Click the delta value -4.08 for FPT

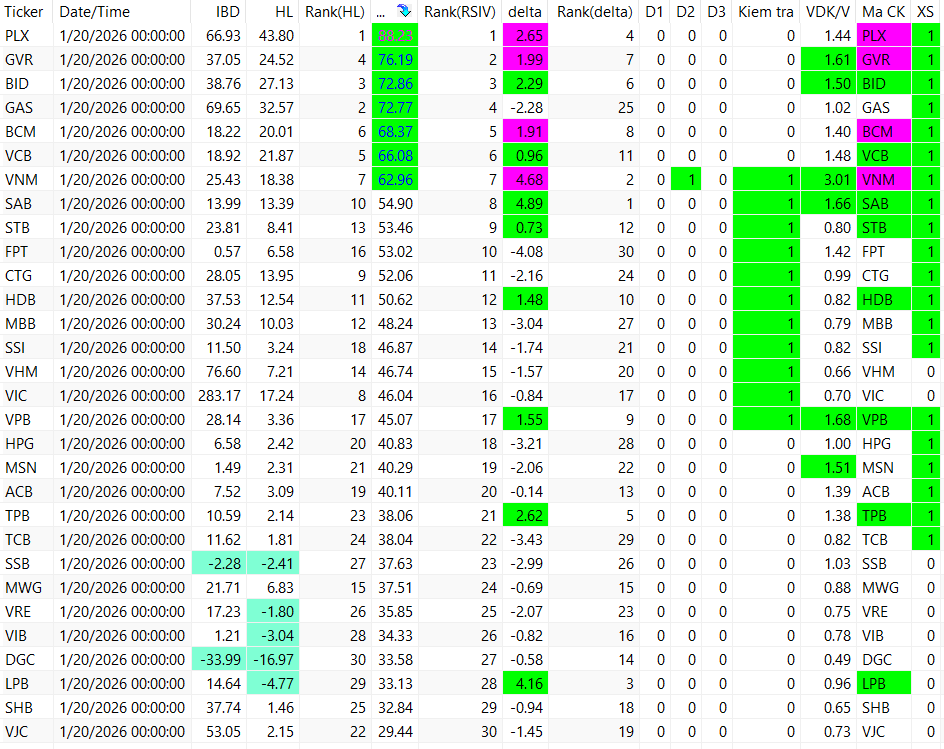click(x=526, y=252)
